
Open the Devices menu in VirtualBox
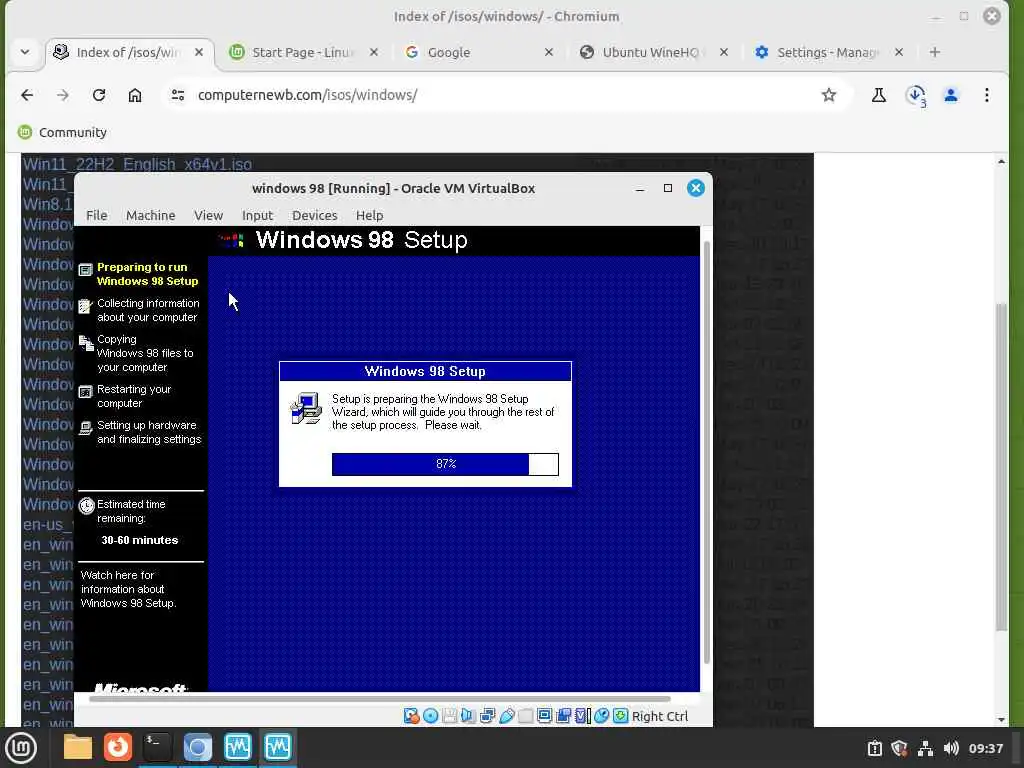[x=314, y=215]
